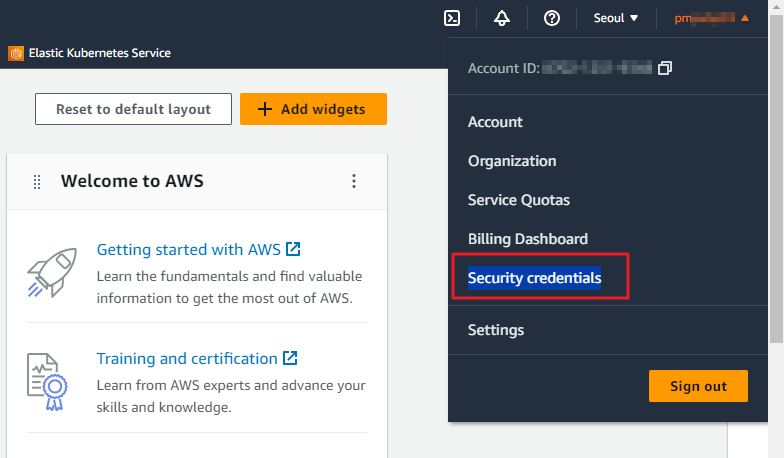The image size is (784, 458).
Task: Select Account in the user menu
Action: 496,122
